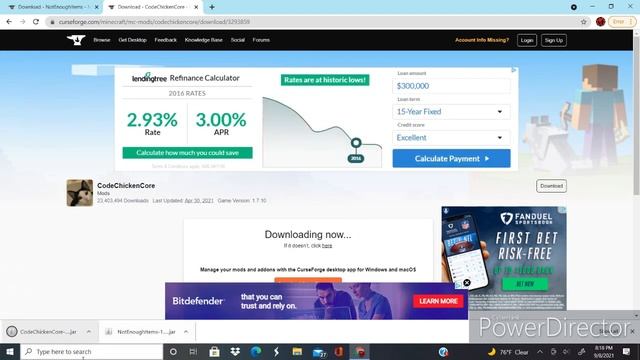The image size is (640, 360).
Task: Expand the 15-Year Fixed loan term dropdown
Action: 451,111
